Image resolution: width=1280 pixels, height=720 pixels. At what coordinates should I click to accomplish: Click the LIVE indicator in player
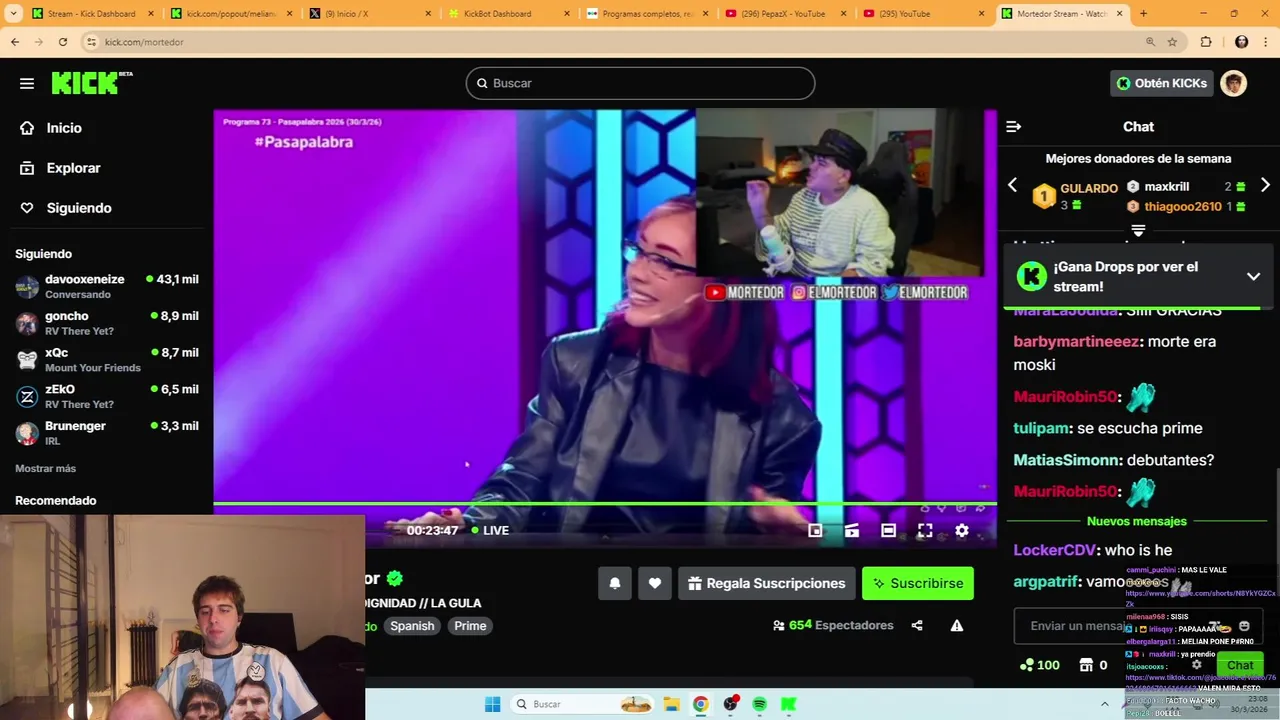[x=490, y=531]
